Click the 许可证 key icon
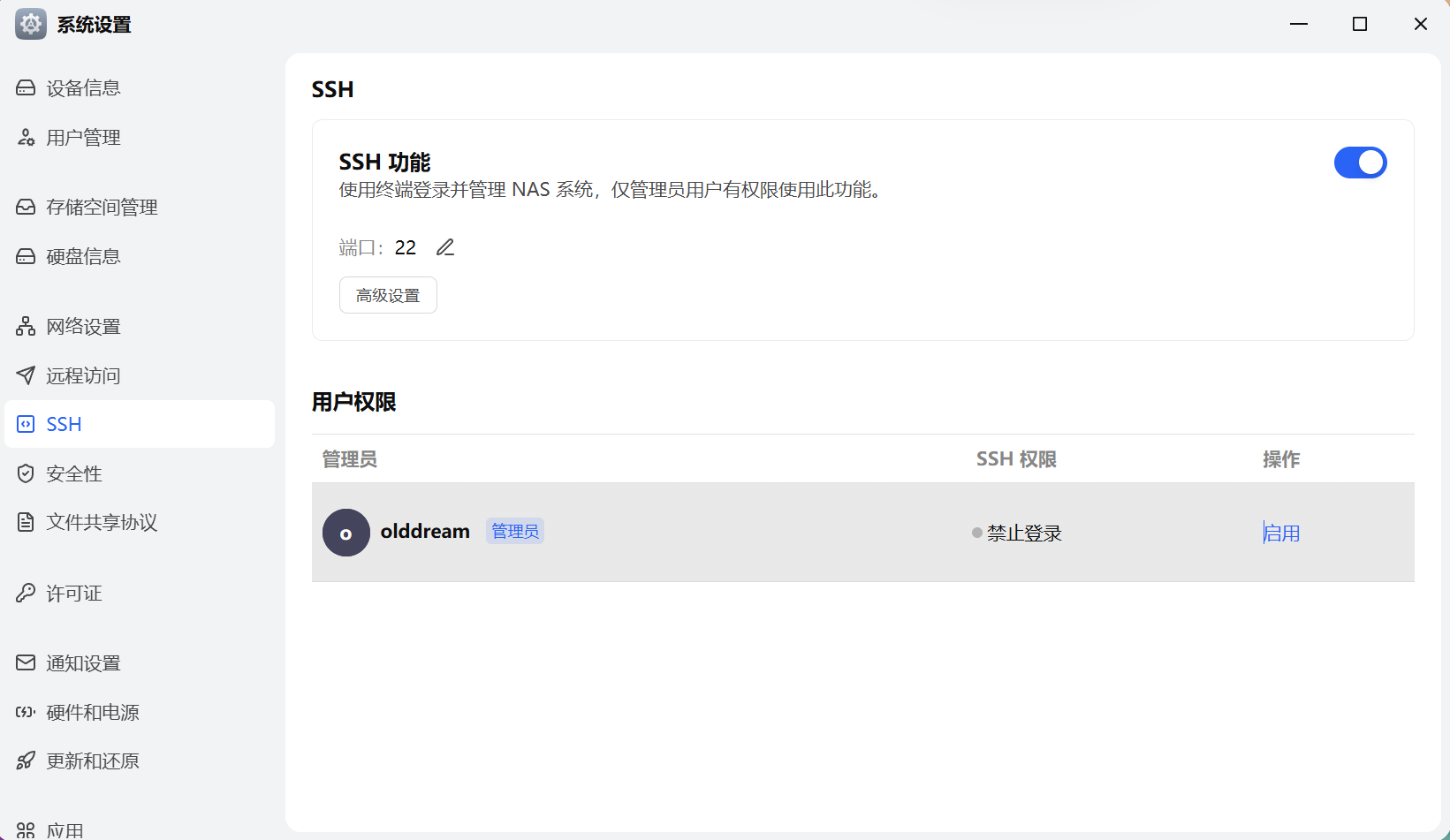The width and height of the screenshot is (1450, 840). (26, 594)
